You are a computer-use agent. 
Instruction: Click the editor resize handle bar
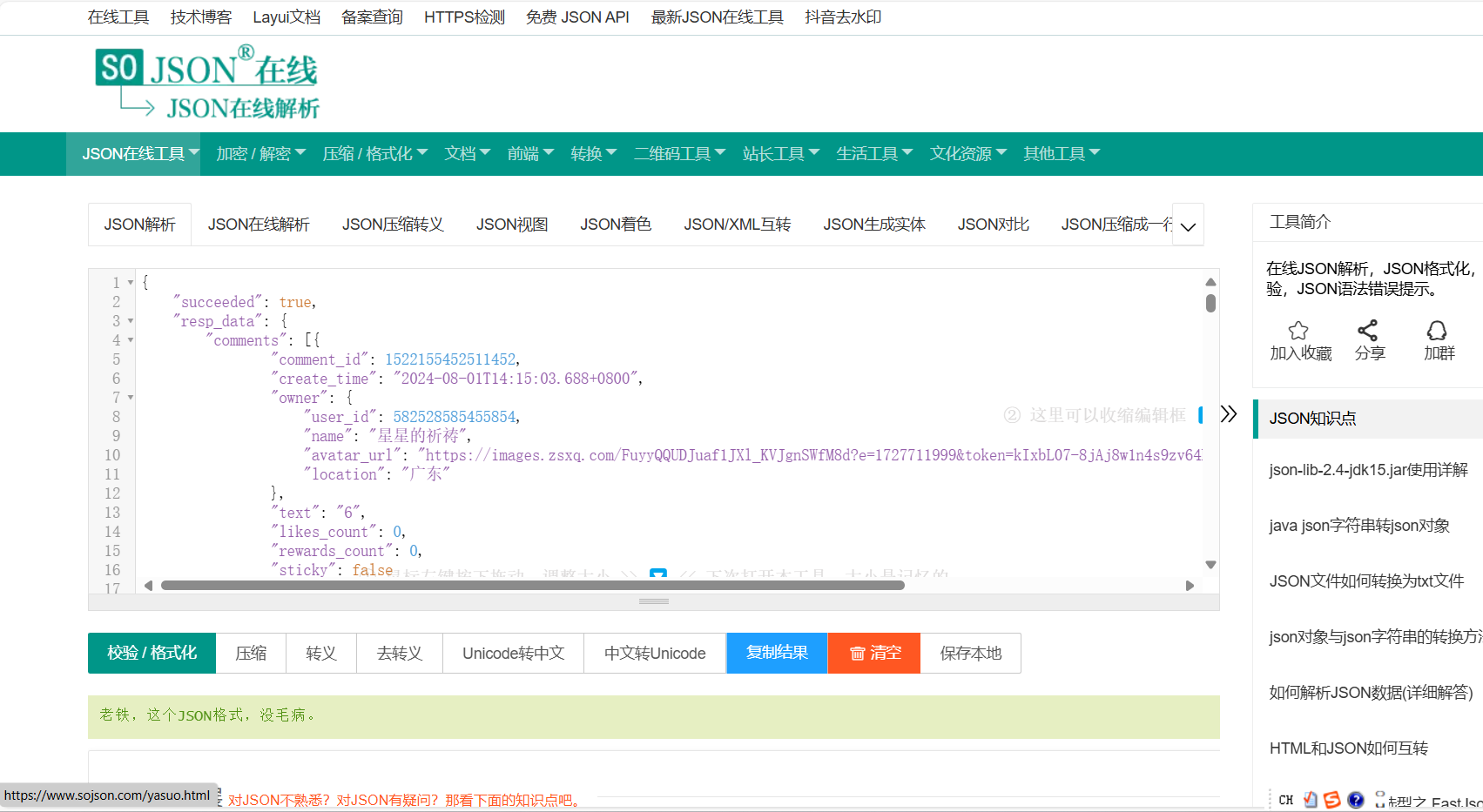(x=654, y=601)
